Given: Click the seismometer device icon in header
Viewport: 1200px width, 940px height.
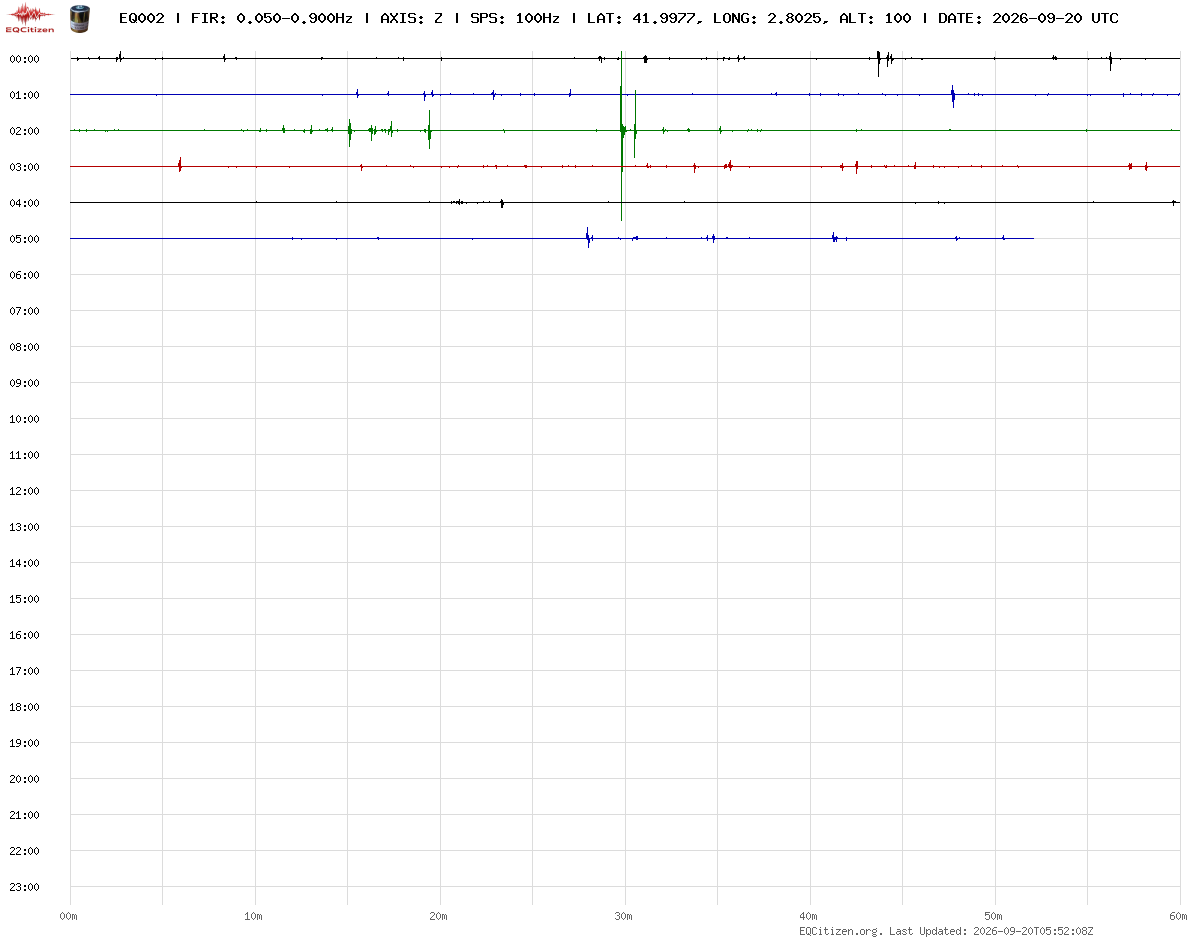Looking at the screenshot, I should [79, 17].
